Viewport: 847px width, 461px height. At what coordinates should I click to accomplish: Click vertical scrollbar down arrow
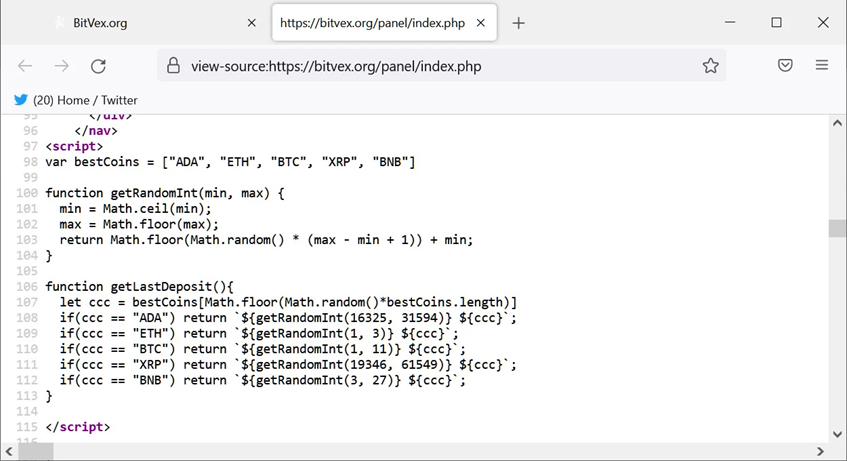tap(837, 434)
